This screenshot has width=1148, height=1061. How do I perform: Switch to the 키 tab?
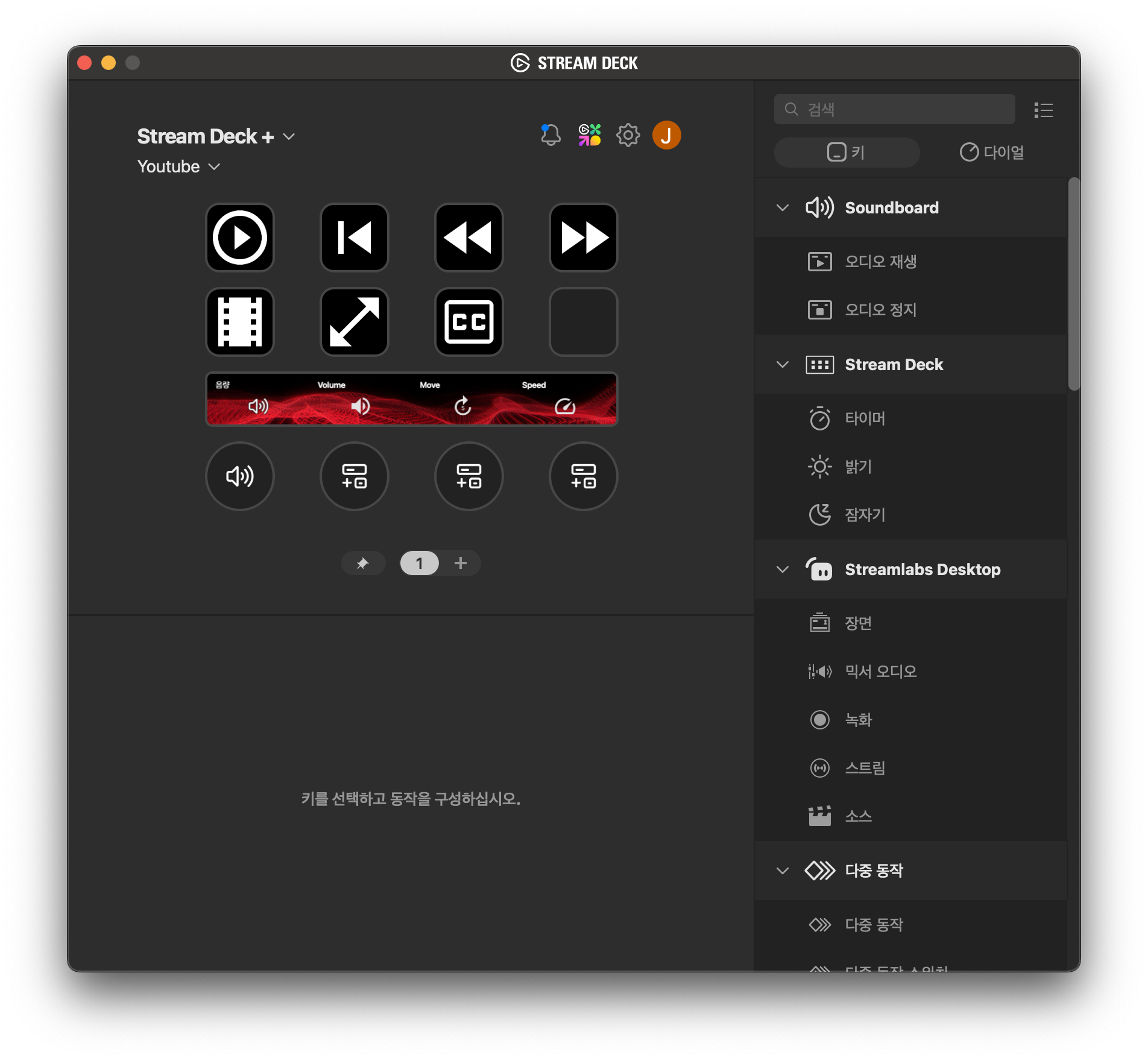pyautogui.click(x=846, y=152)
